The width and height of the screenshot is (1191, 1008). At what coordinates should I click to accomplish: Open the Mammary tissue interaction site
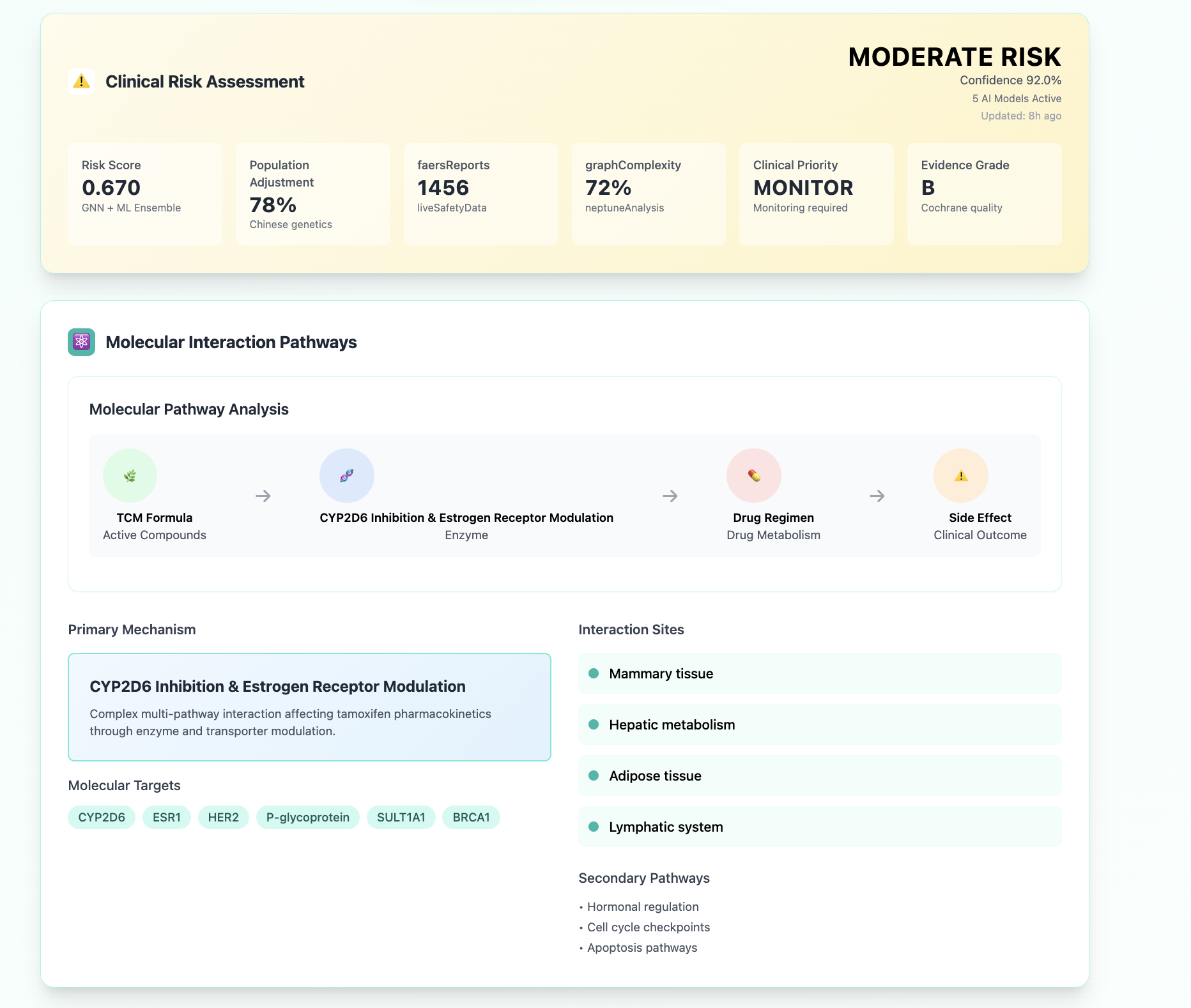point(820,673)
